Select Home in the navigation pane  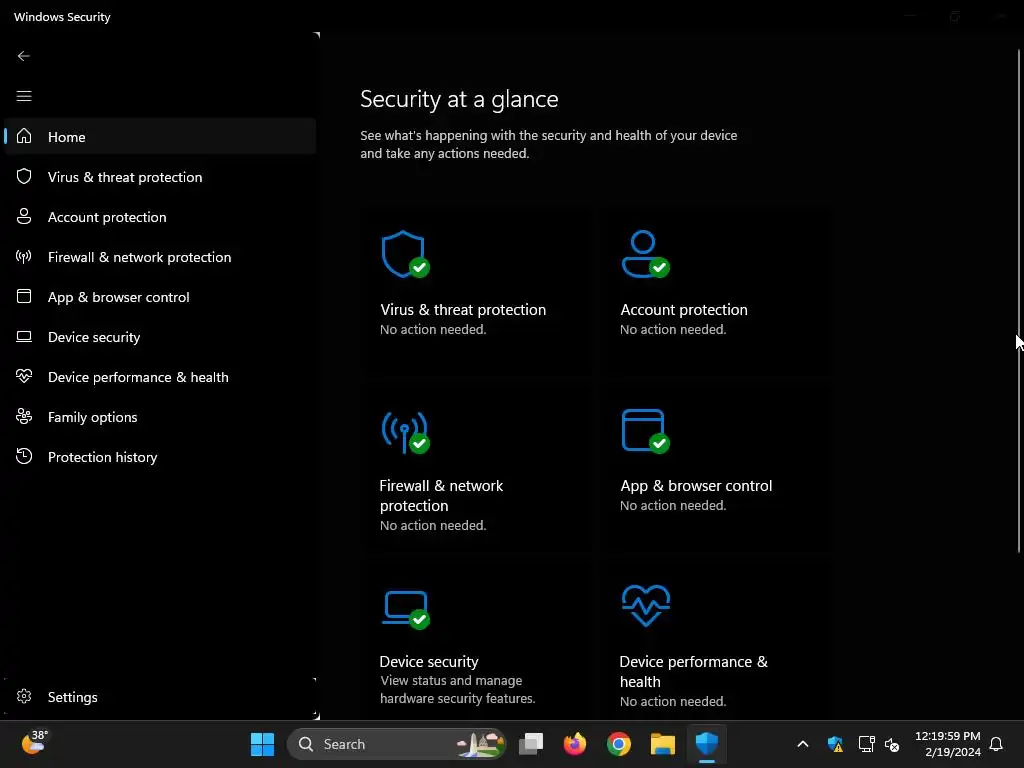[x=161, y=136]
